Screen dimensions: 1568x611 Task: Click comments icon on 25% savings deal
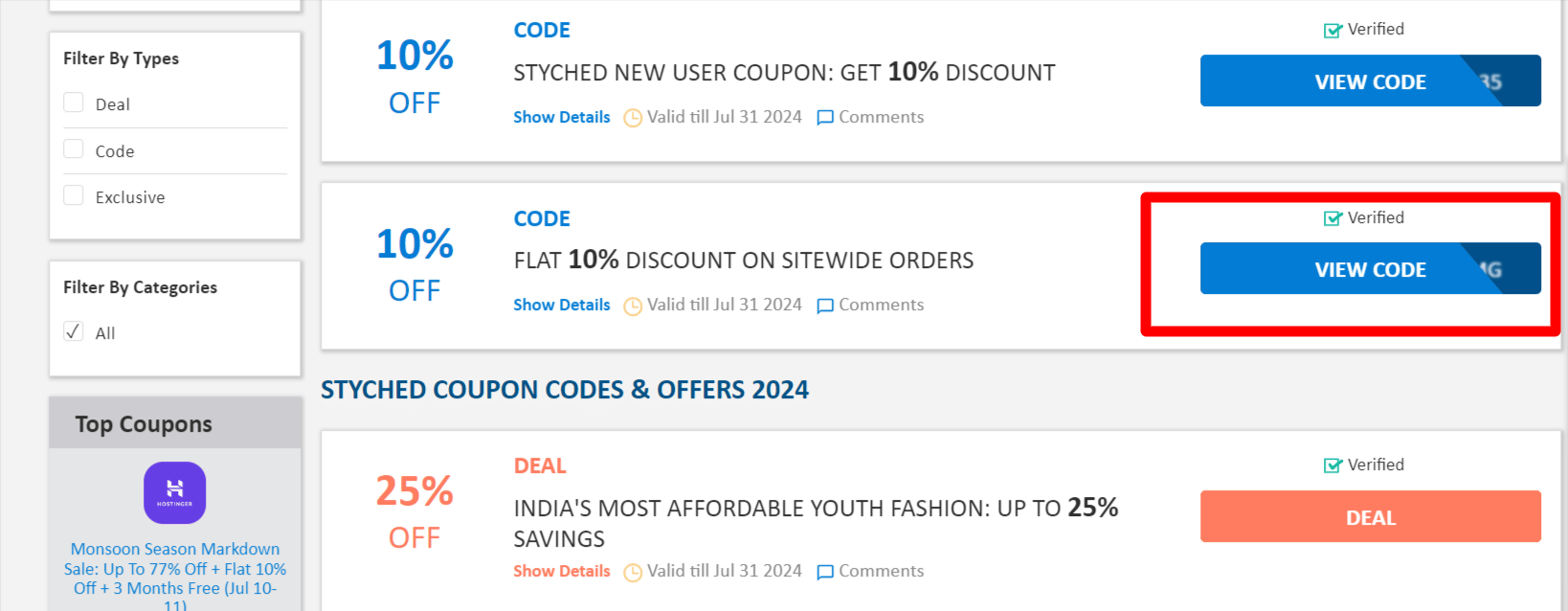click(825, 572)
